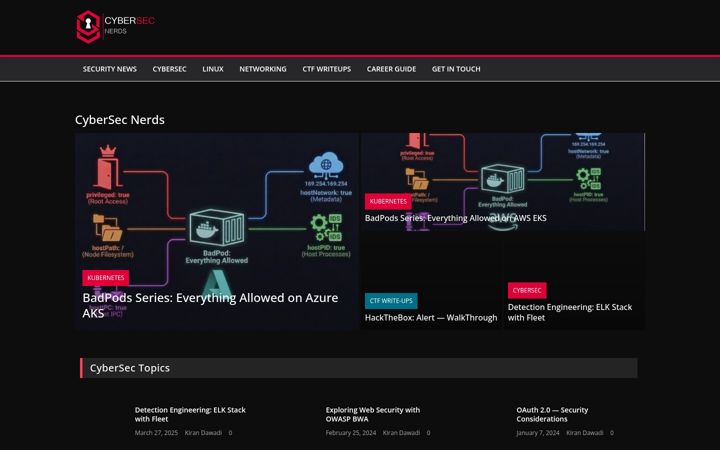
Task: Click comment count on March 27 ELK post
Action: click(230, 433)
